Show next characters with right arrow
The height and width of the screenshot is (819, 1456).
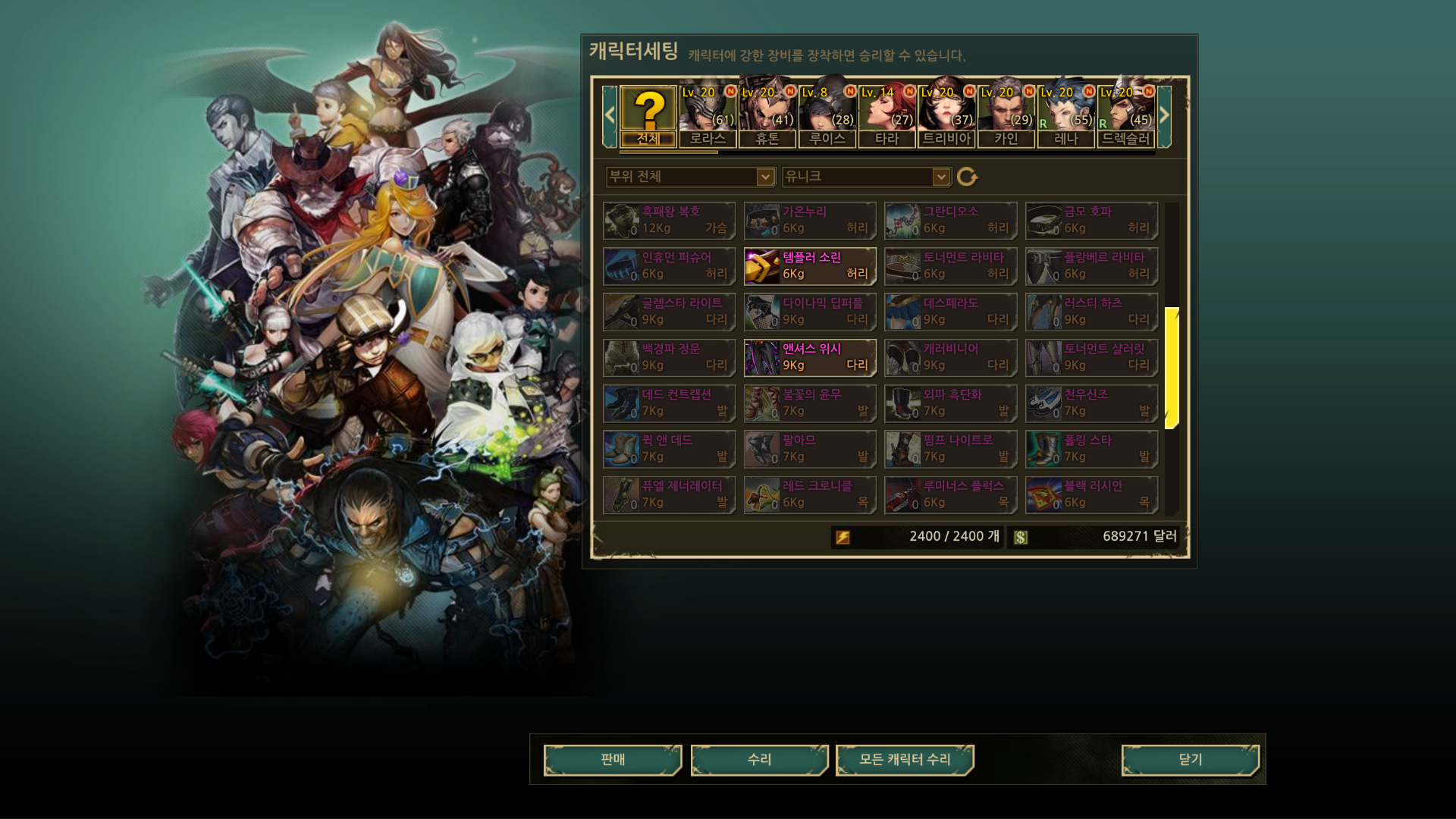click(1165, 116)
